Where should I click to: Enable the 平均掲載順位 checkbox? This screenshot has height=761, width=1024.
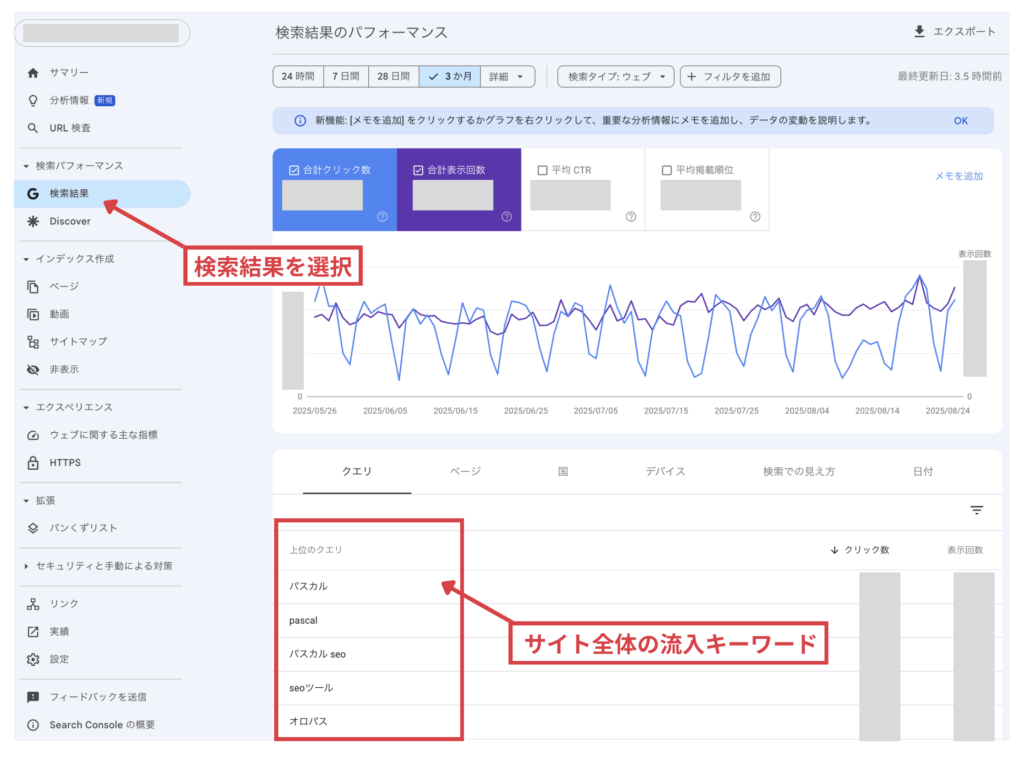tap(666, 170)
